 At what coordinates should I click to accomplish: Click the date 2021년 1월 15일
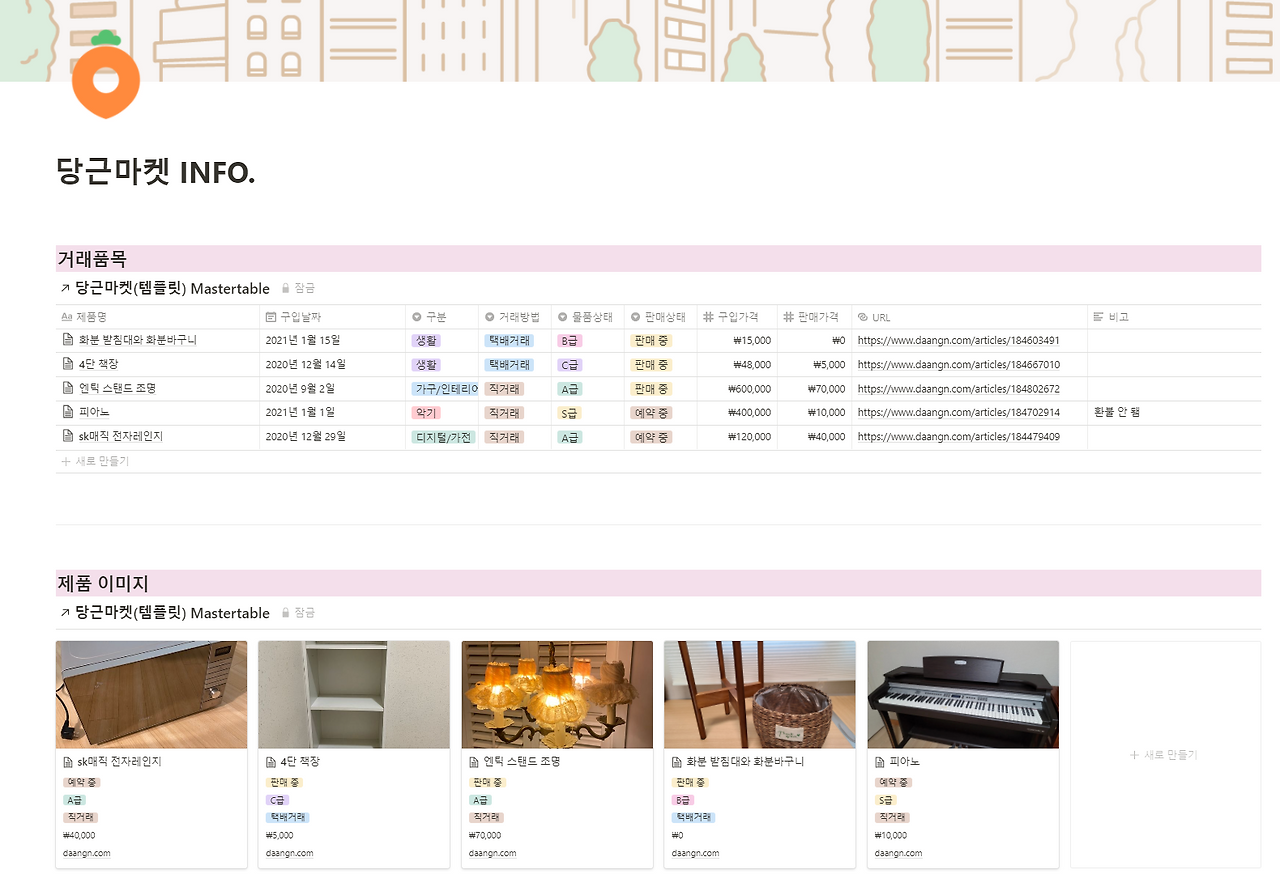pyautogui.click(x=303, y=341)
